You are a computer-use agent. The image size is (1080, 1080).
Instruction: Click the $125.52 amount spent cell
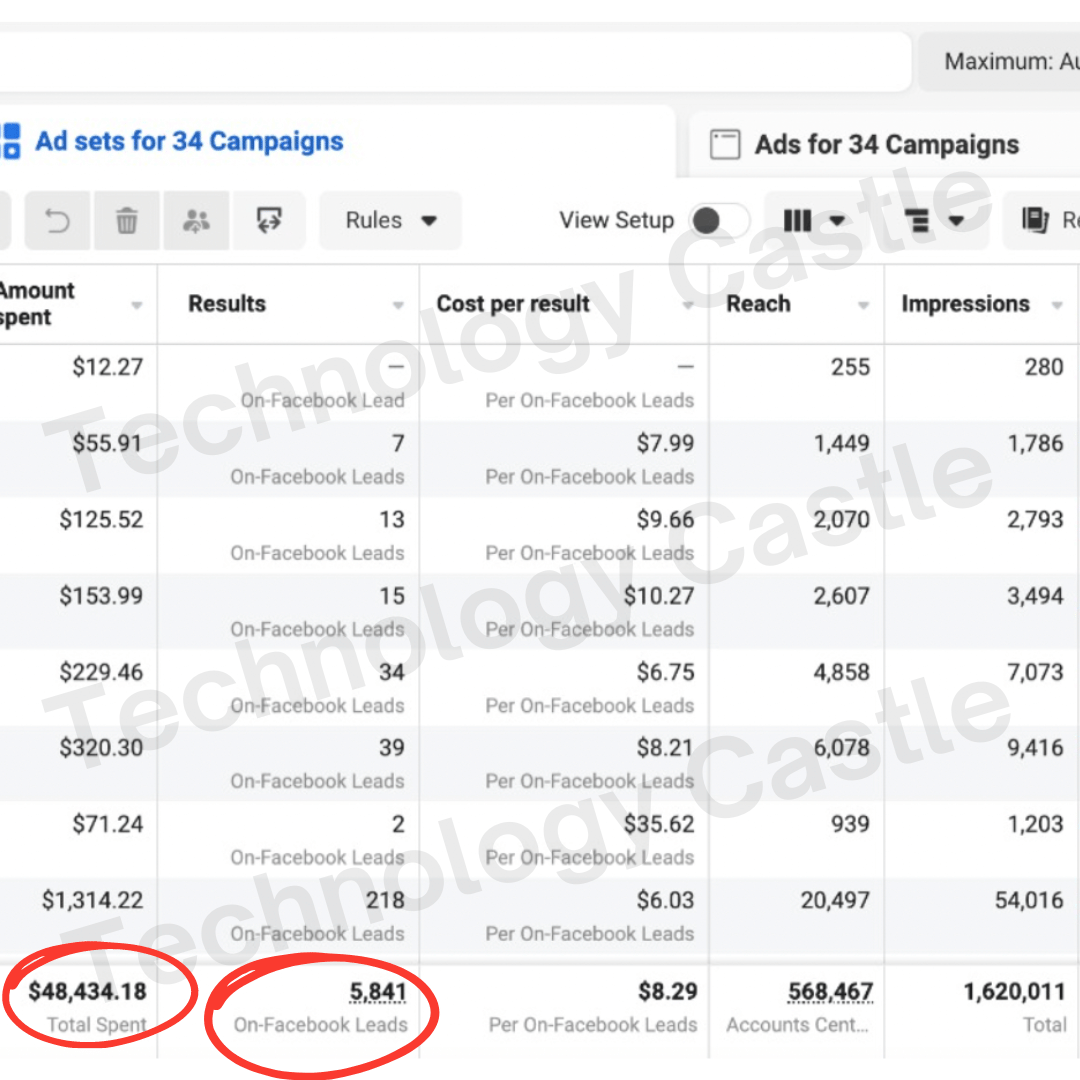point(101,519)
